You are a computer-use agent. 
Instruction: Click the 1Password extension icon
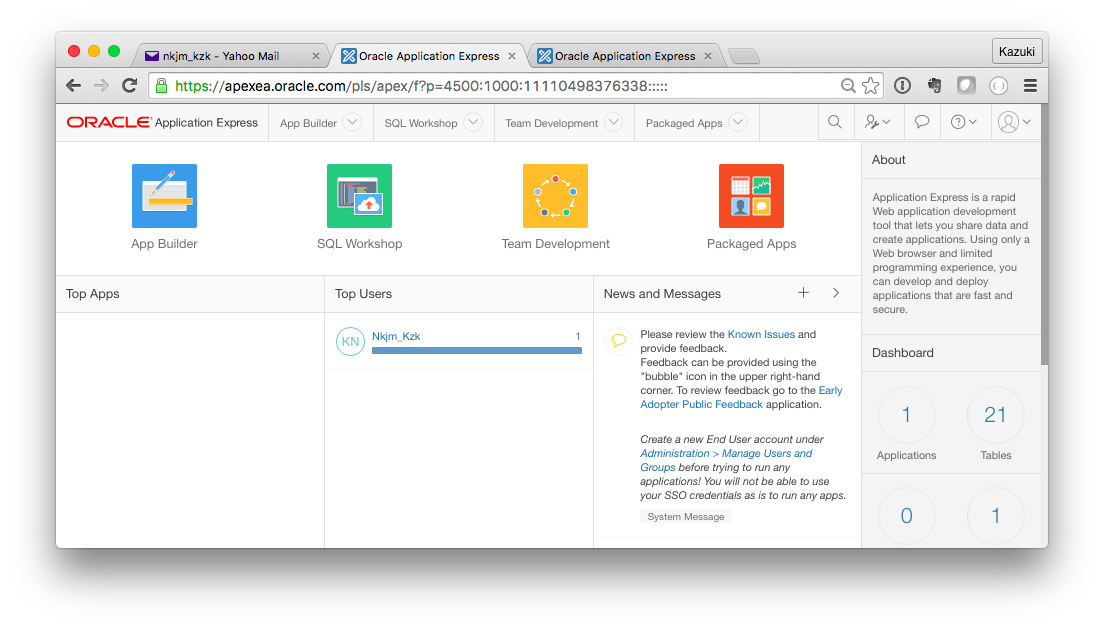[x=903, y=86]
